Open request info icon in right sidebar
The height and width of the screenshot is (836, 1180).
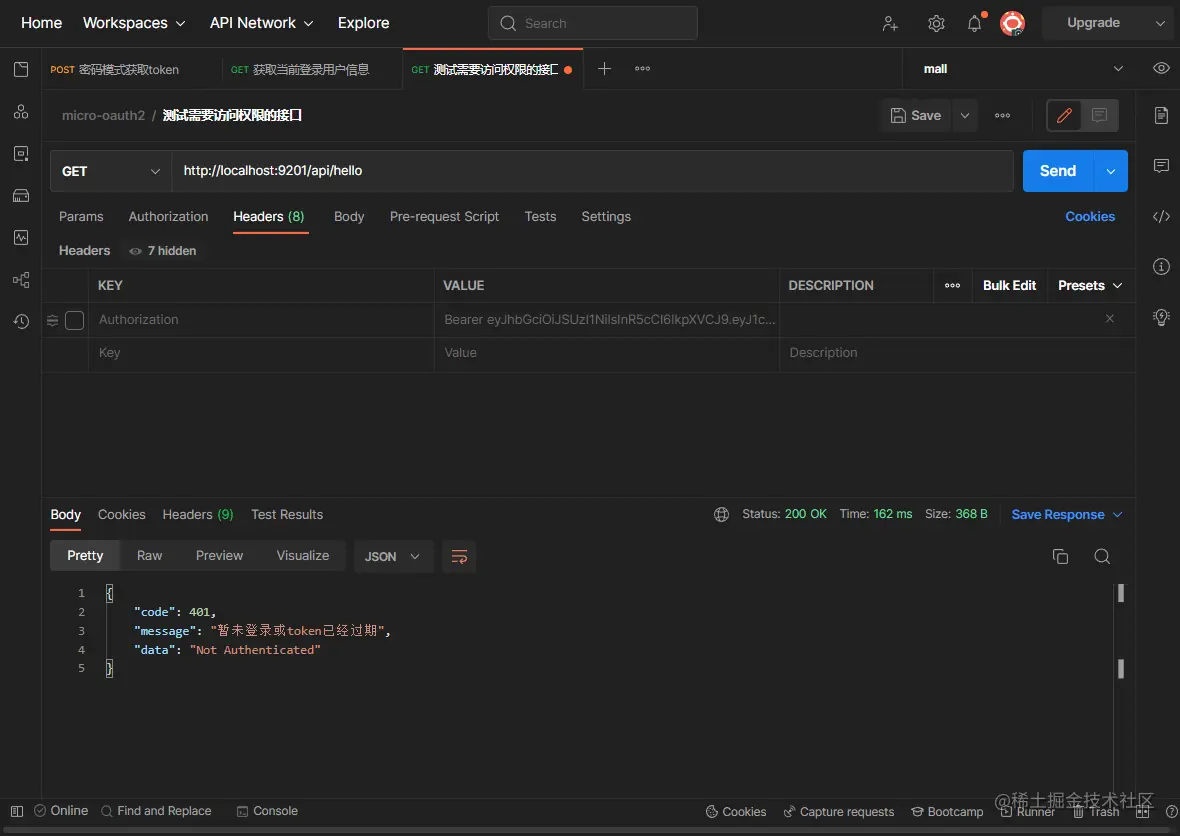(x=1161, y=266)
